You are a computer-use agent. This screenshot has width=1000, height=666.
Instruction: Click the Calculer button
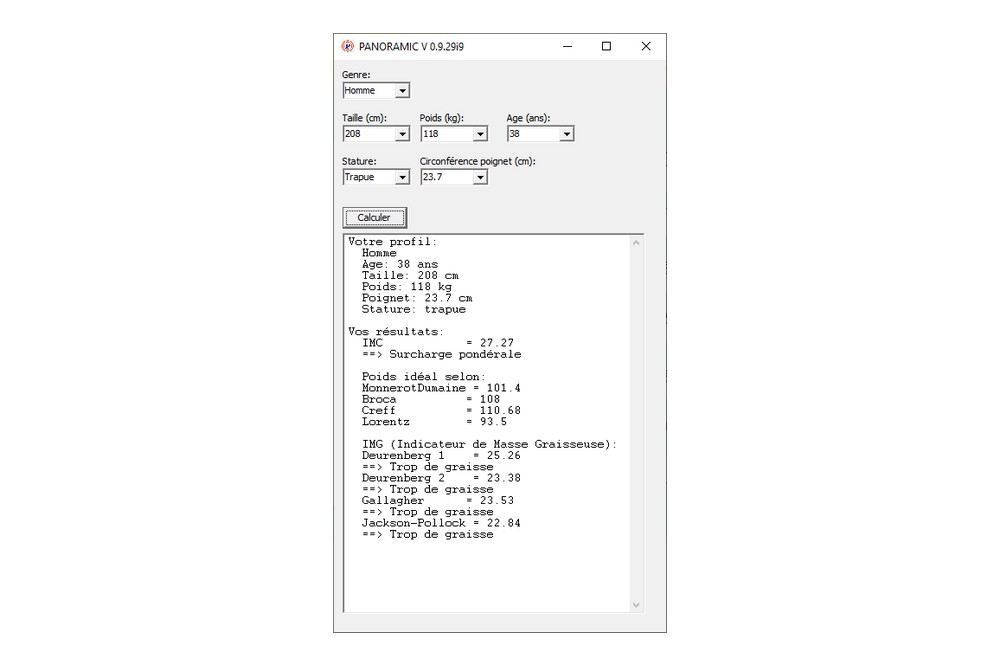(374, 218)
